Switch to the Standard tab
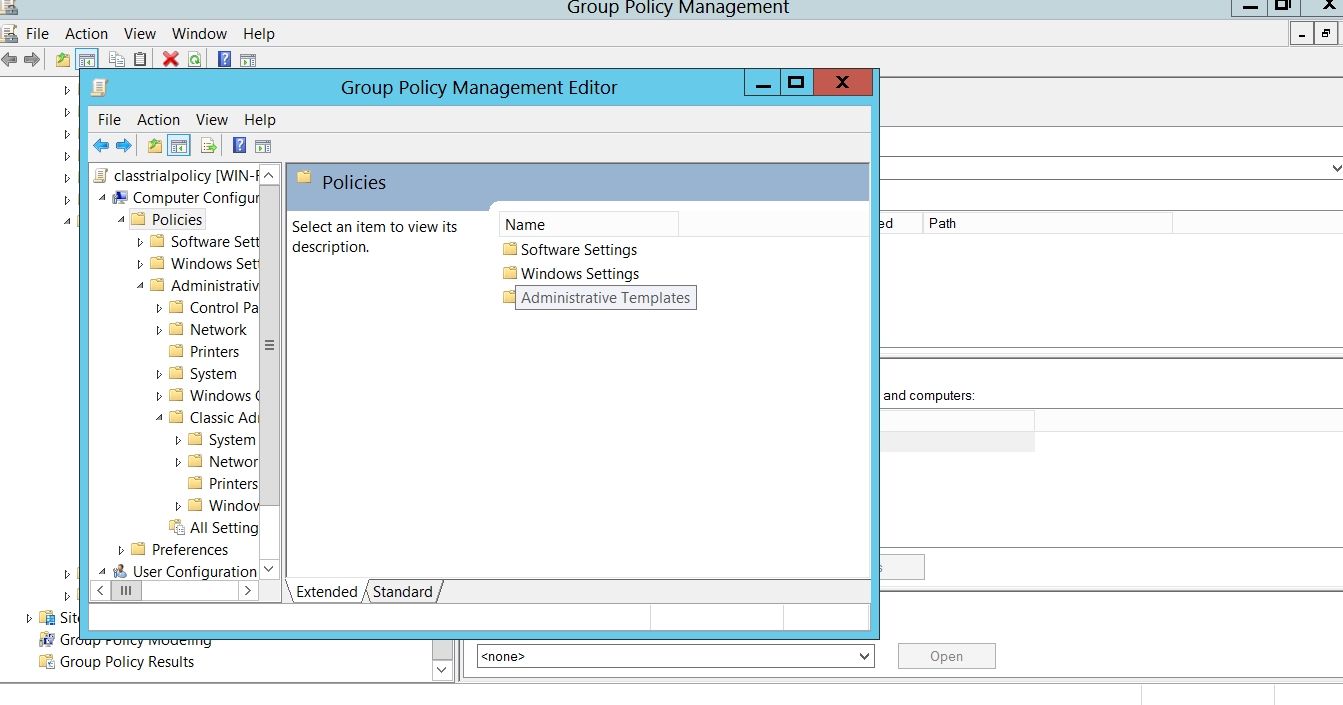1343x705 pixels. 403,592
